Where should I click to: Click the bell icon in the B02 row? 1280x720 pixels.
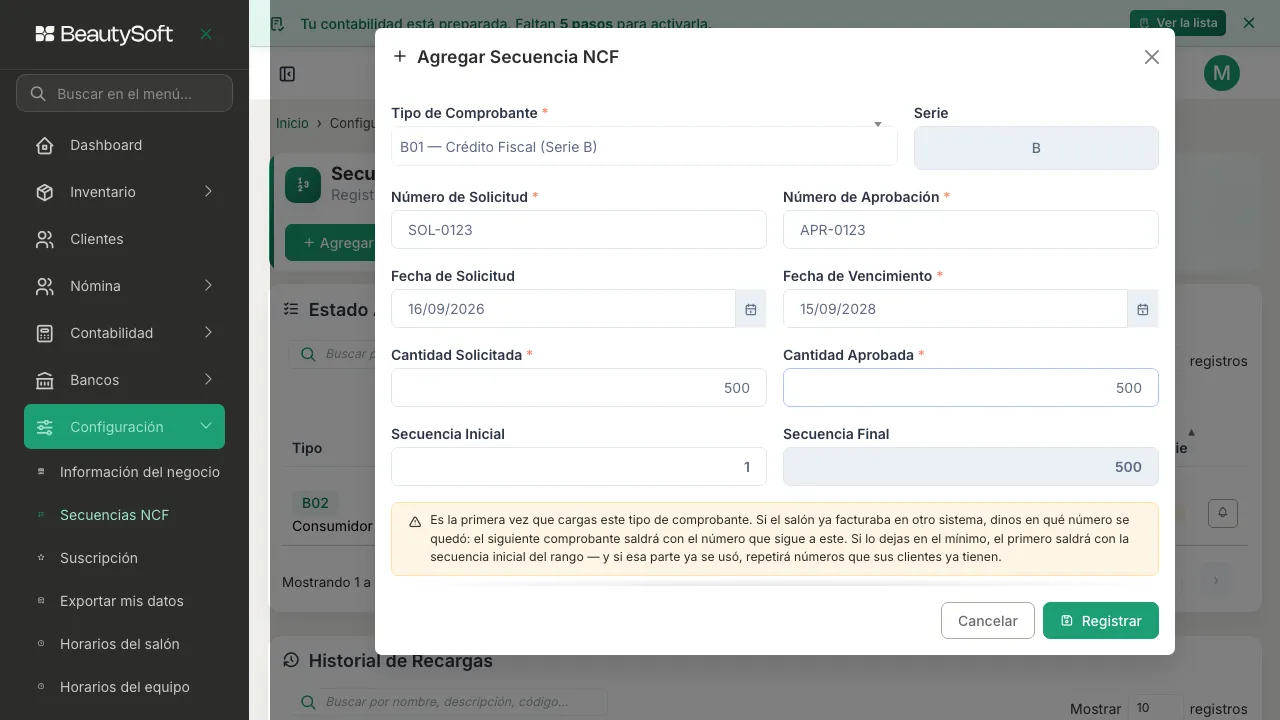pyautogui.click(x=1222, y=513)
